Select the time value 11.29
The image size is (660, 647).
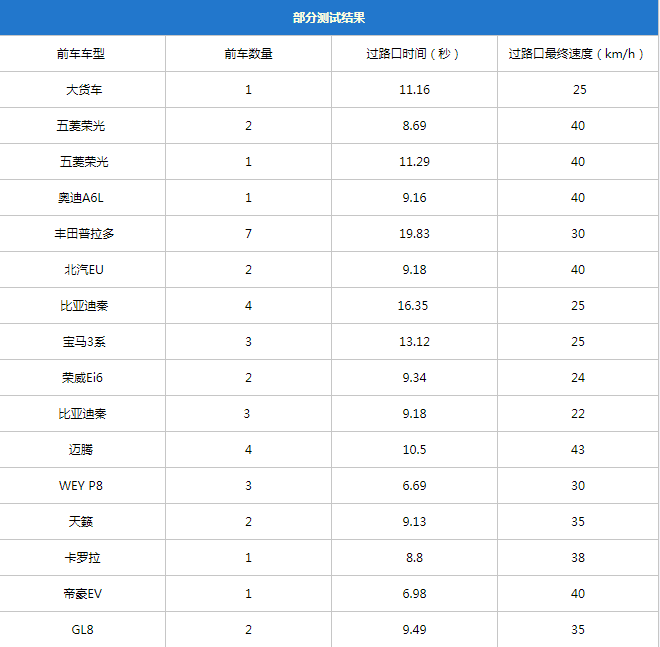click(x=415, y=162)
